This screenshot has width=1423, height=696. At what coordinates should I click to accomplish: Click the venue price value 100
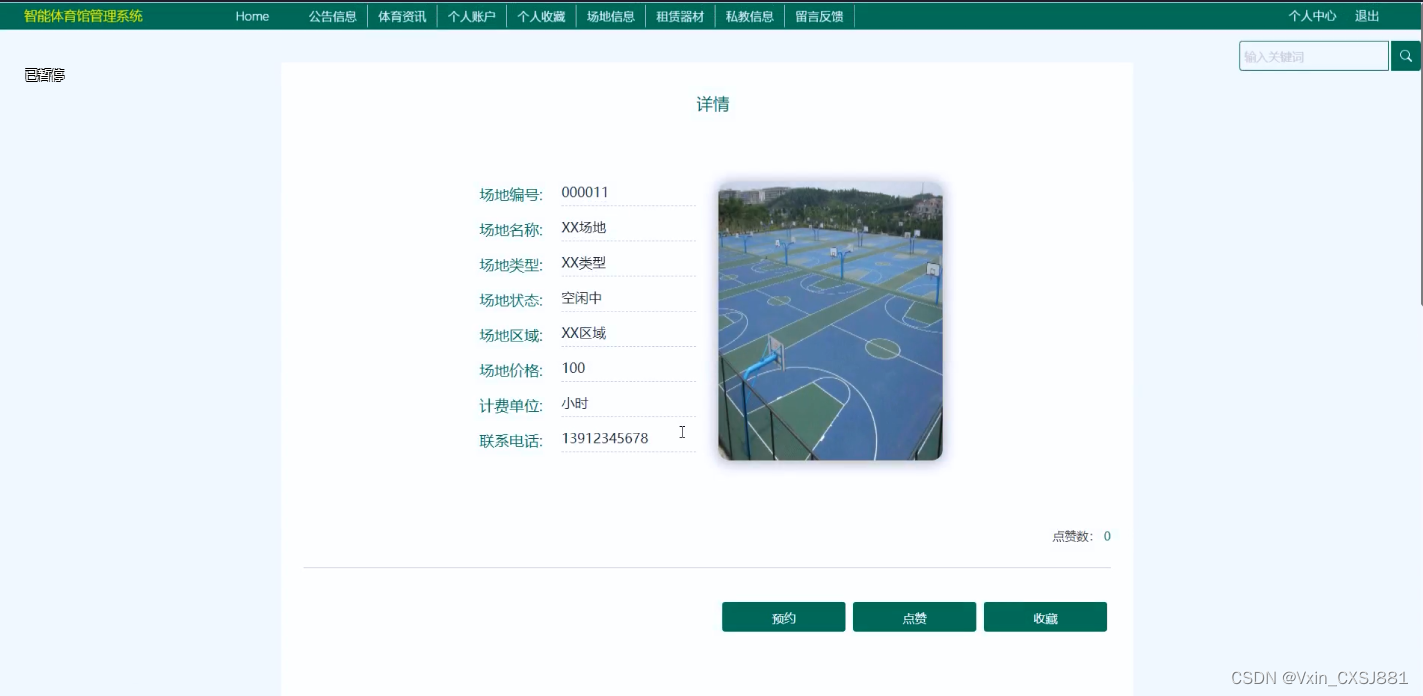[574, 368]
